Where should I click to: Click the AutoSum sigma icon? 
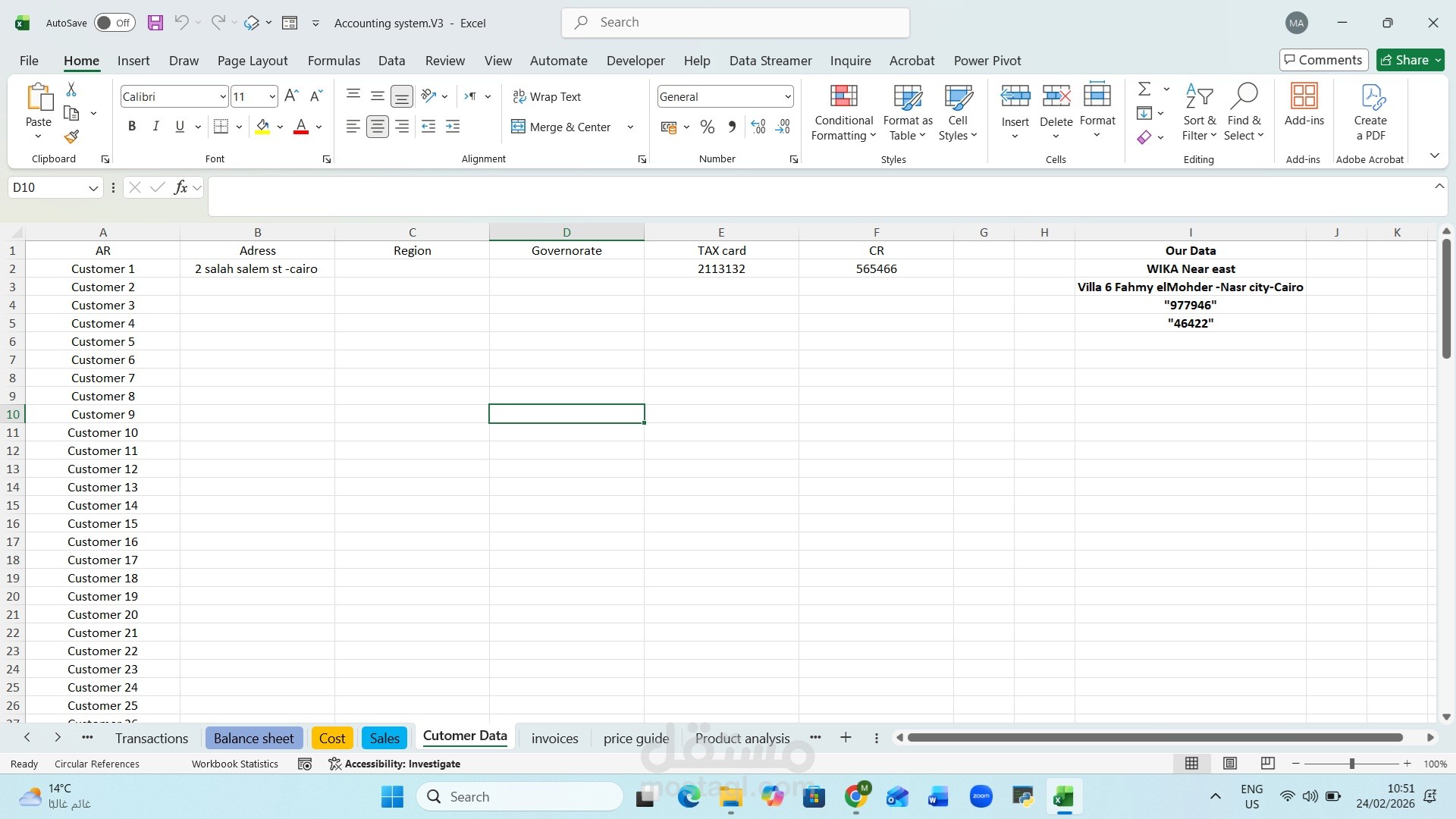click(x=1144, y=89)
